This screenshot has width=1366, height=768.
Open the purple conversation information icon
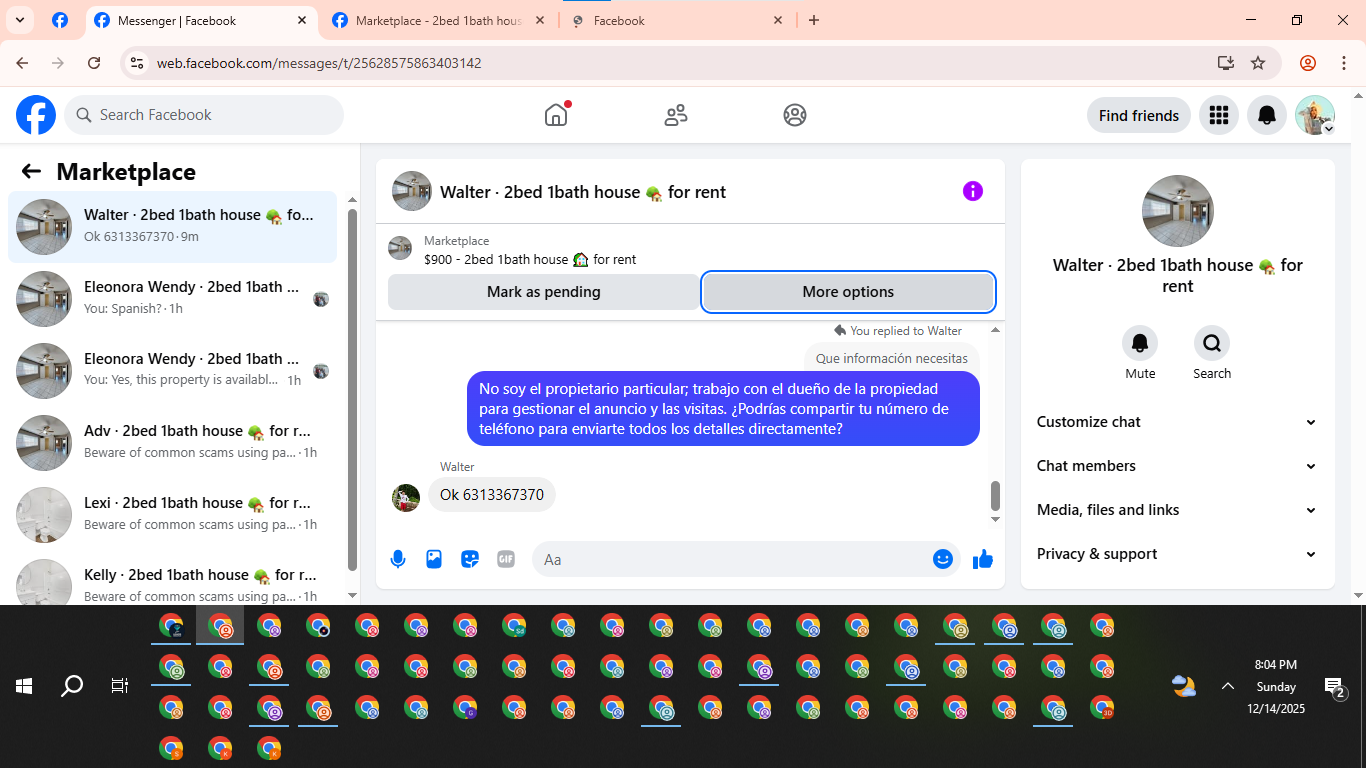point(973,191)
